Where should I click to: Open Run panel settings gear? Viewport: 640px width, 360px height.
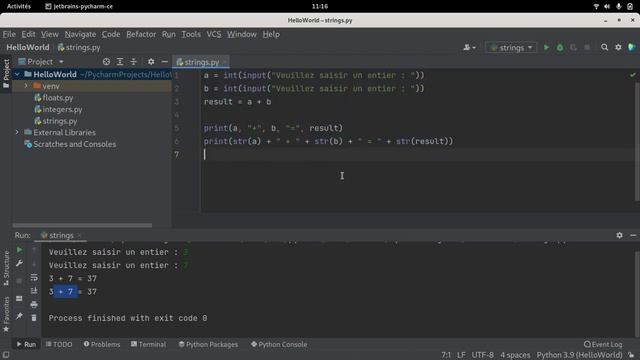[620, 235]
